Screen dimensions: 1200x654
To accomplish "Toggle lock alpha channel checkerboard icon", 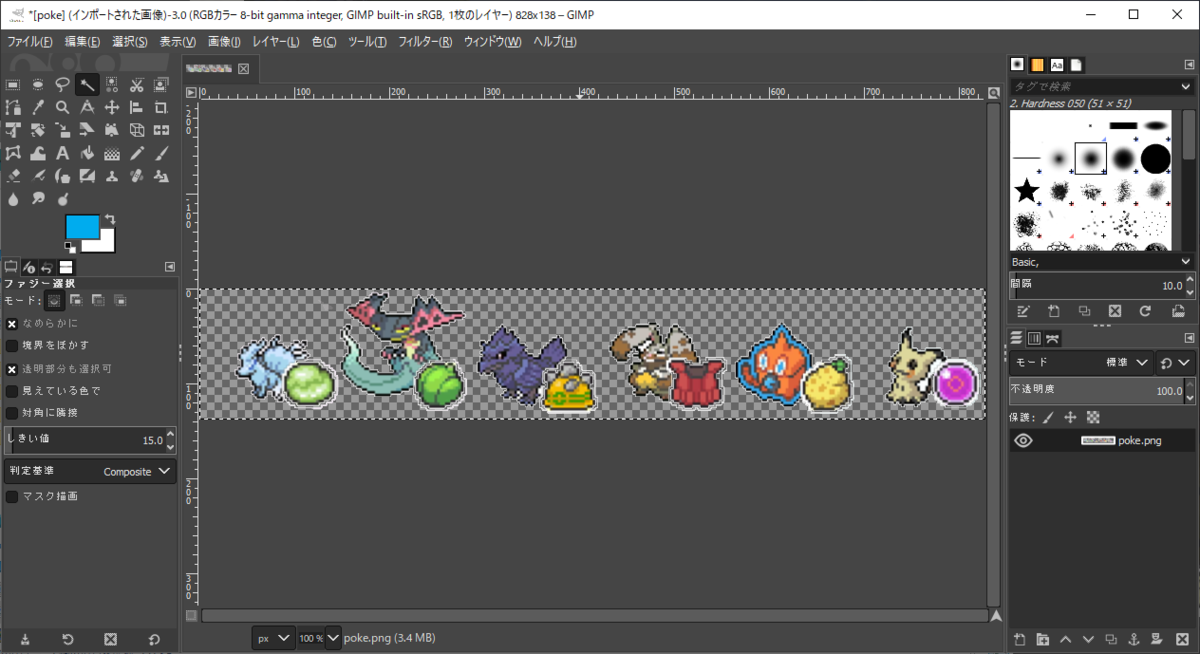I will 1093,417.
